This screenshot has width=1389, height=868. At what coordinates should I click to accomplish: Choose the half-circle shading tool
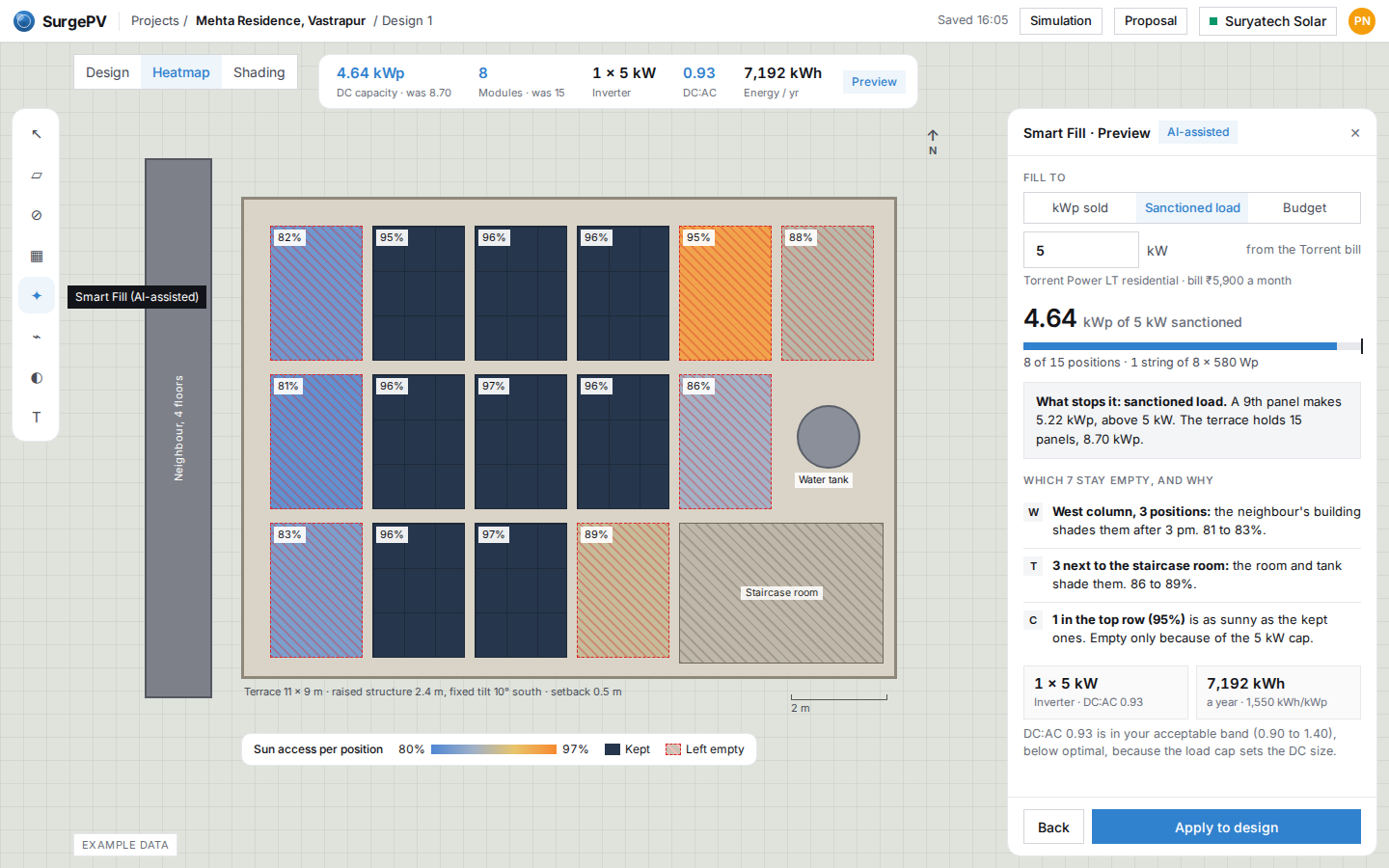[x=37, y=377]
